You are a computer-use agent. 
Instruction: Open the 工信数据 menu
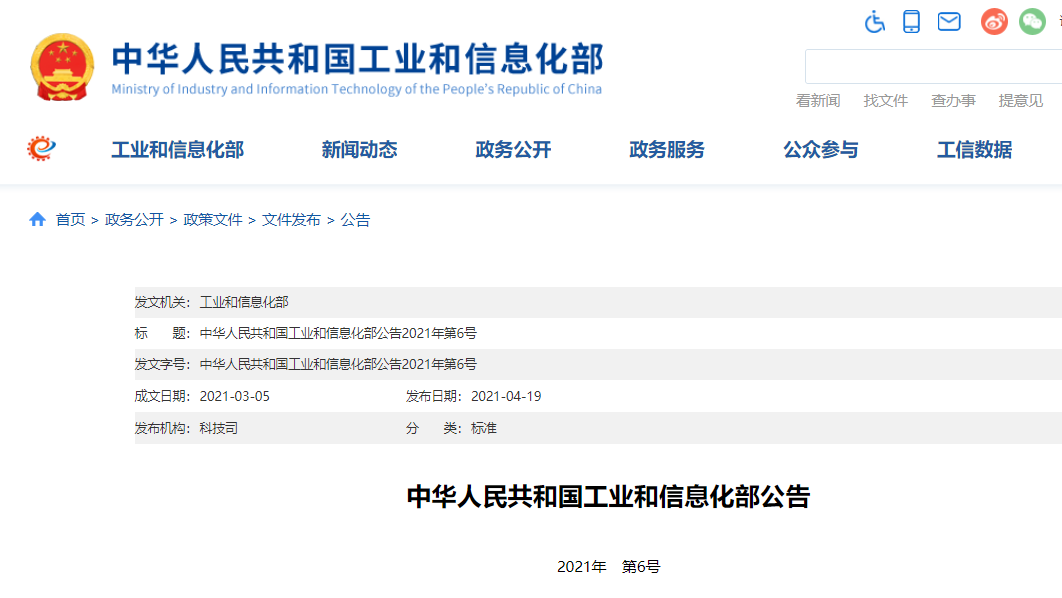[x=975, y=149]
